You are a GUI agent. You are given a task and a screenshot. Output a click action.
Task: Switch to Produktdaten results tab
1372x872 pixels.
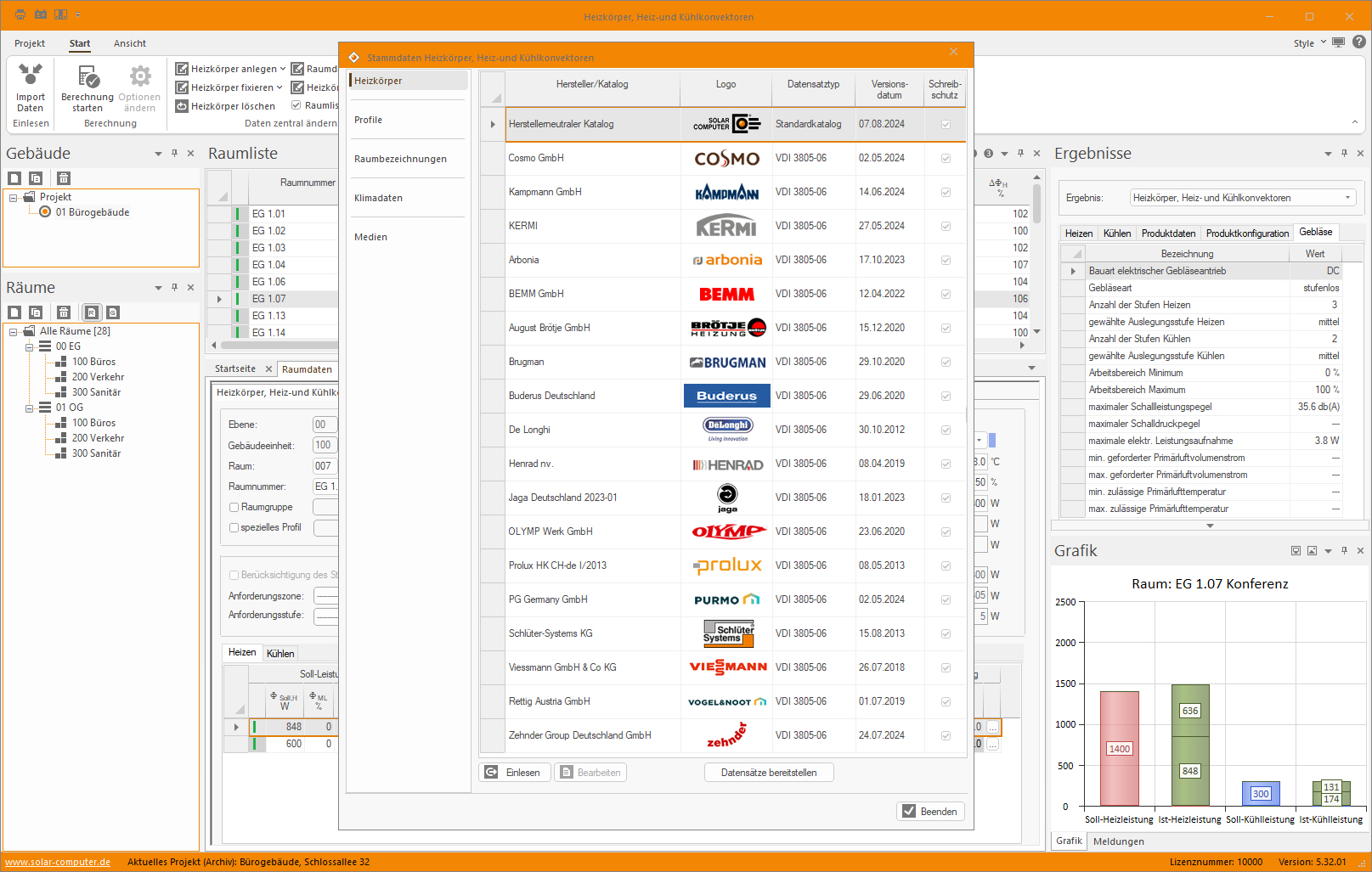[x=1168, y=233]
